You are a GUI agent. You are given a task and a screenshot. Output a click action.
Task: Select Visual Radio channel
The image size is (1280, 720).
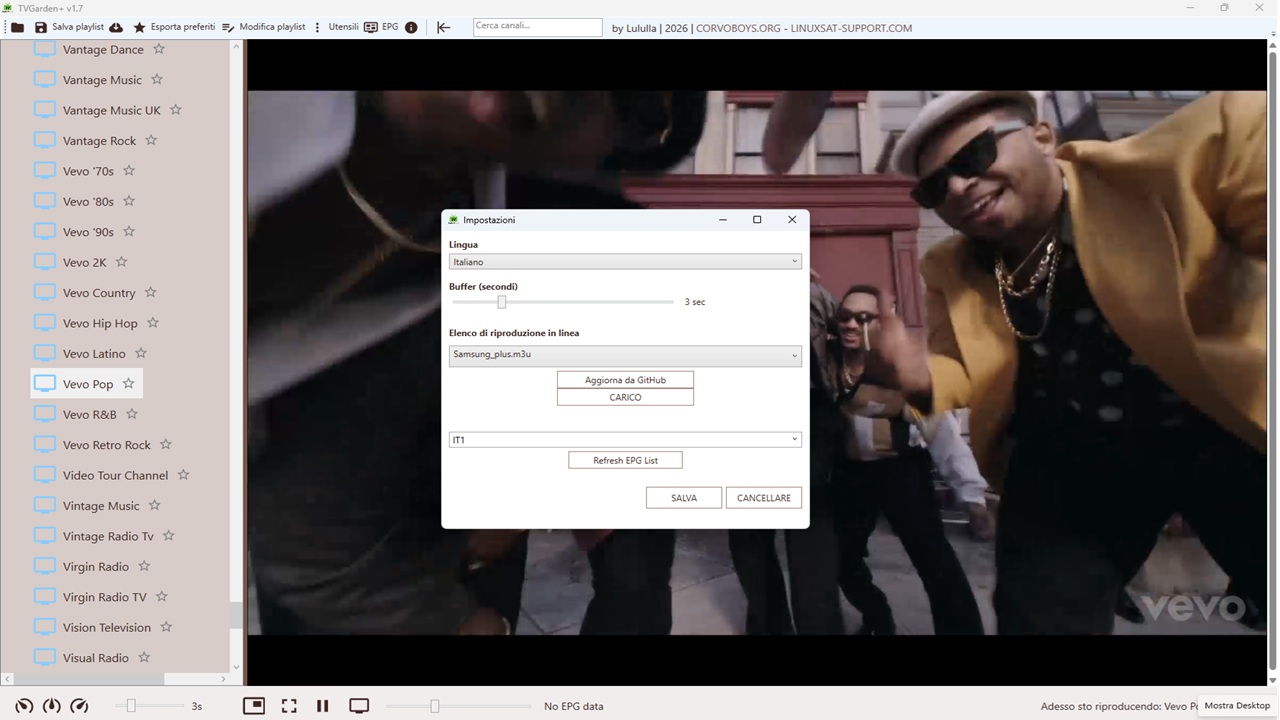(95, 658)
